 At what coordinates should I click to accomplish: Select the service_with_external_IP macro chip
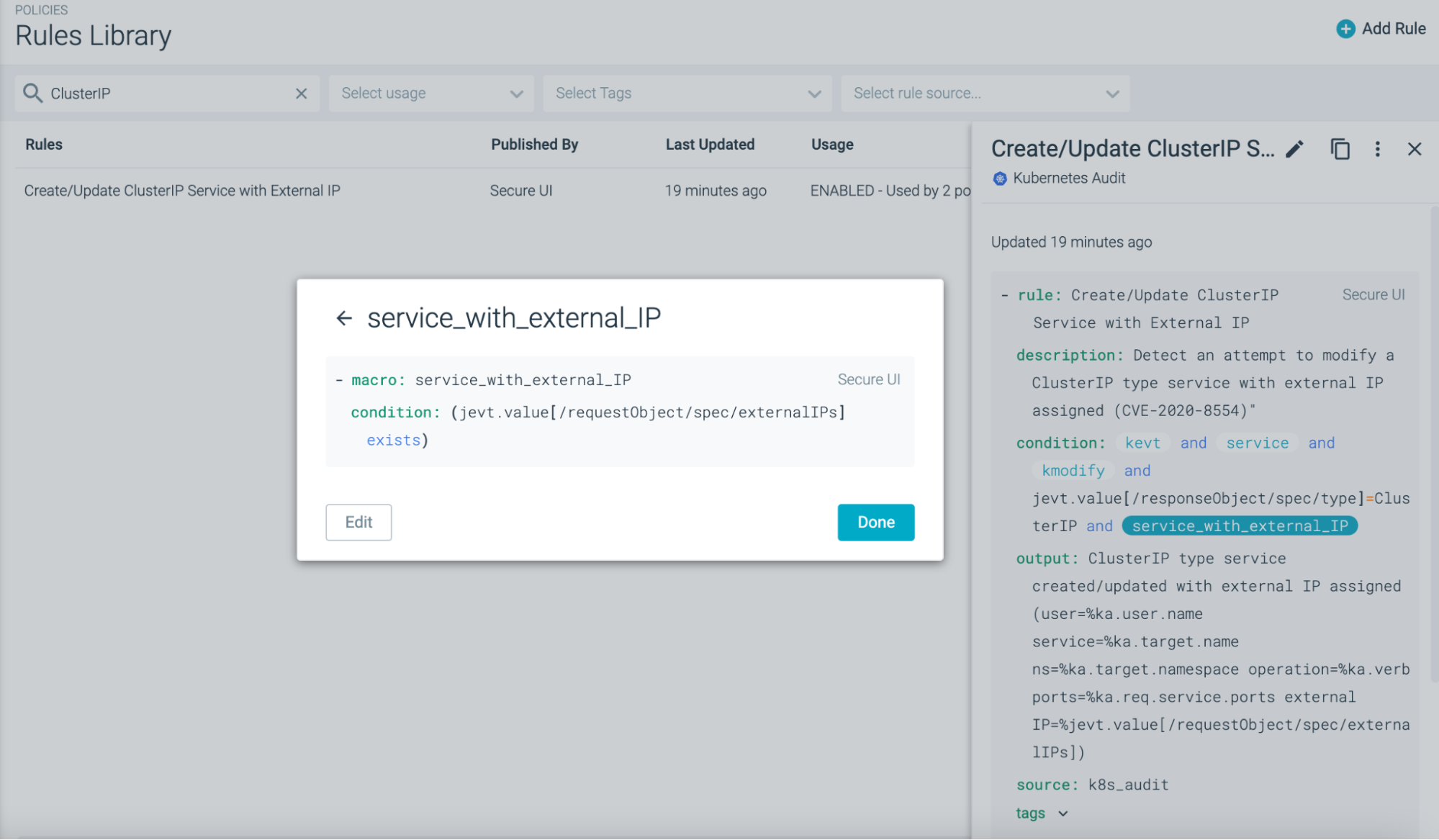pos(1240,526)
